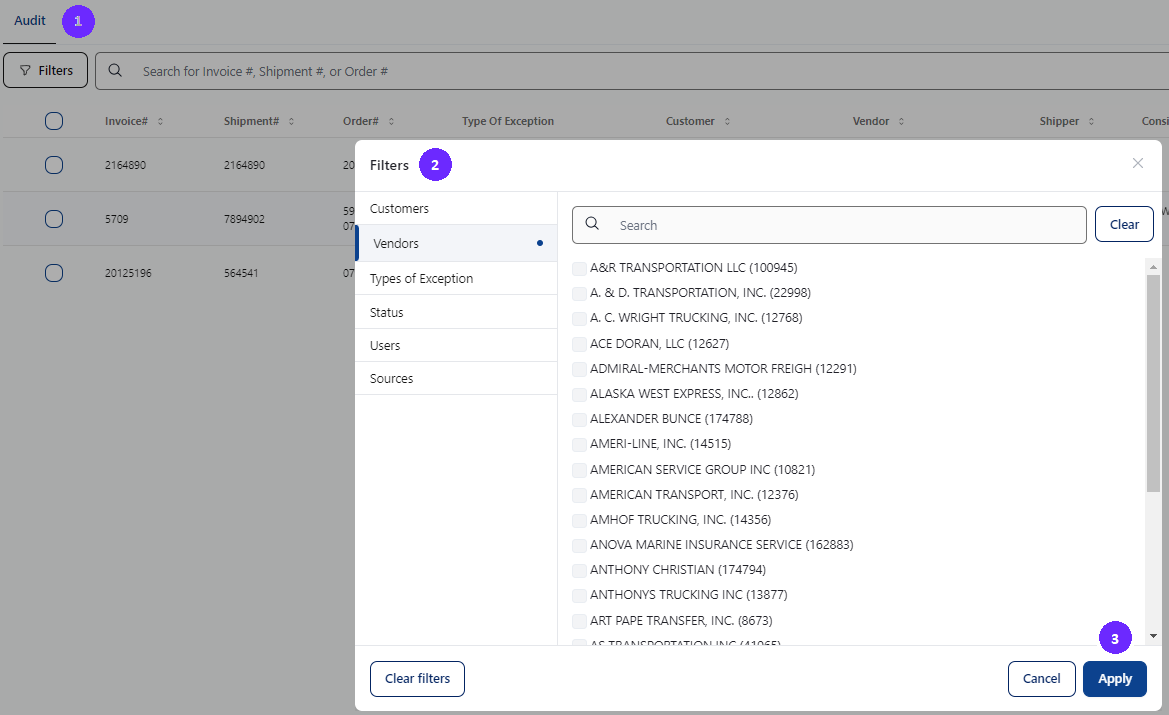Apply the selected vendor filters

(1114, 678)
